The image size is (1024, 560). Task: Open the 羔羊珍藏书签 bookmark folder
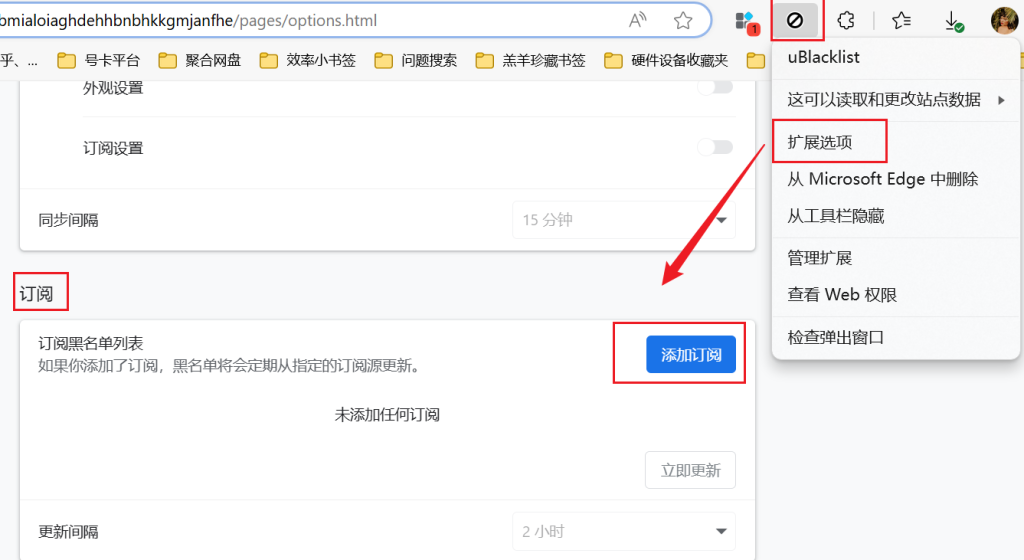click(x=530, y=61)
